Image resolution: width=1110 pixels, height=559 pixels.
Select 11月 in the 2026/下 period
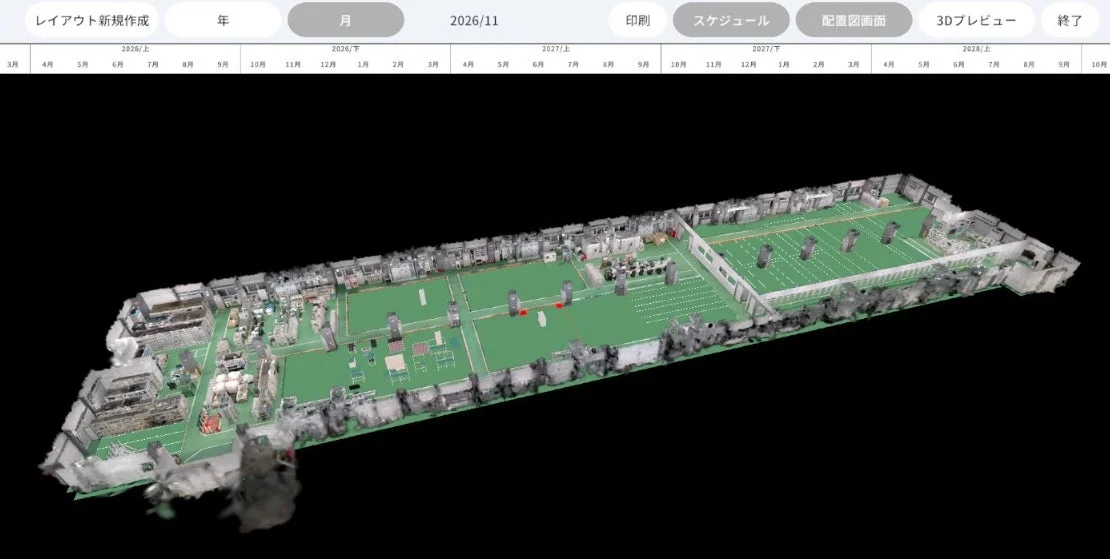click(293, 64)
